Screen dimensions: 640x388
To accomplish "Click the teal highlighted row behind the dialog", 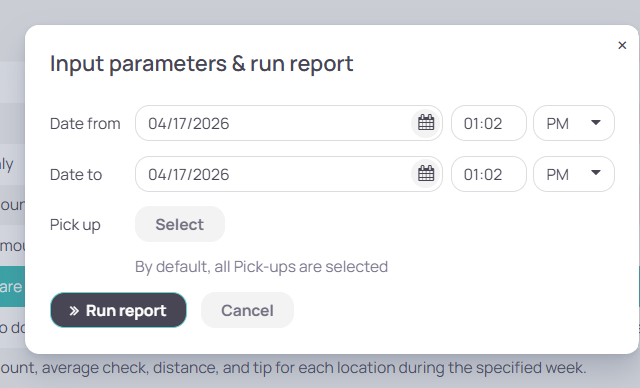I will (12, 286).
